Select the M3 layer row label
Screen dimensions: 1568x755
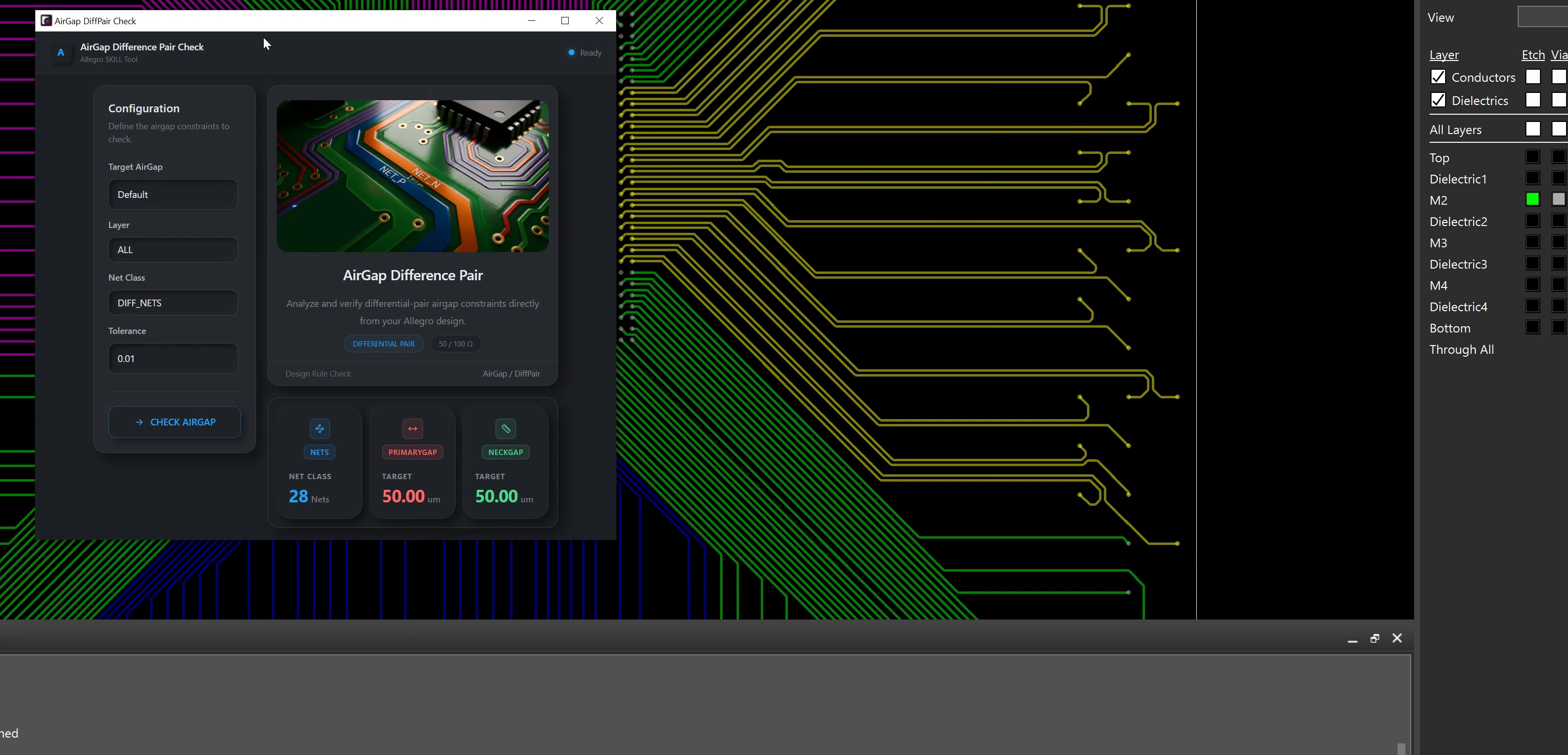pos(1438,243)
